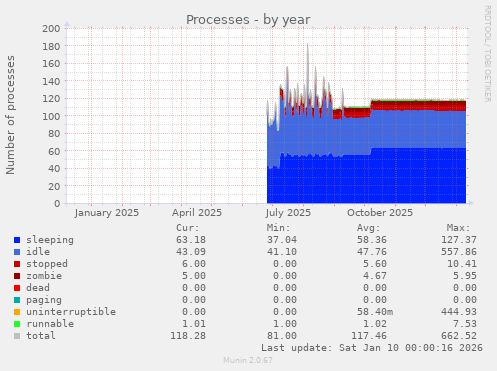Click the dead legend color swatch
497x371 pixels.
pos(17,288)
